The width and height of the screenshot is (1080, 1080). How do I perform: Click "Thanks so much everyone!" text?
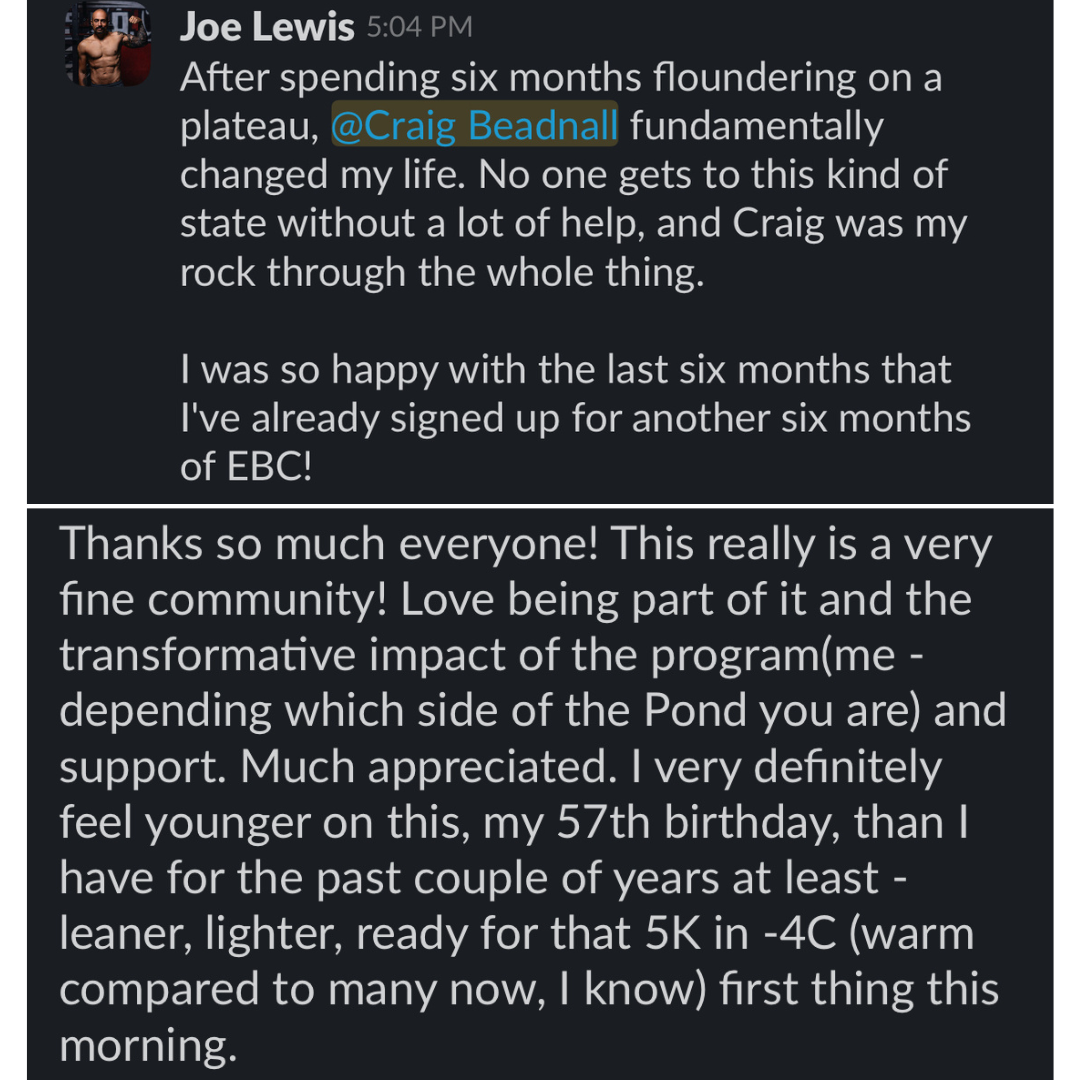pos(330,544)
